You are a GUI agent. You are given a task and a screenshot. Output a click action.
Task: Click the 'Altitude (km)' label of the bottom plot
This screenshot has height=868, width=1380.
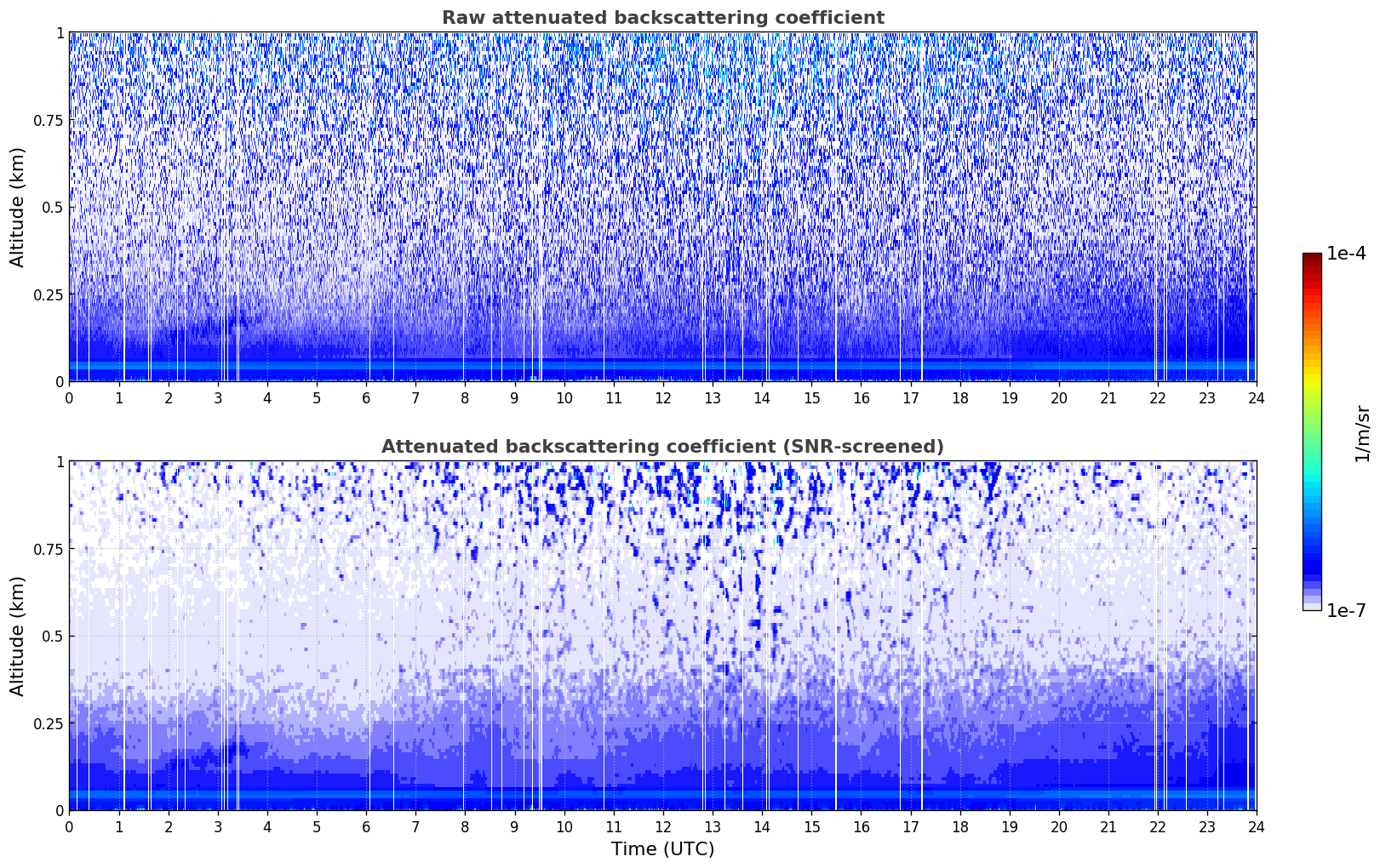pos(18,636)
